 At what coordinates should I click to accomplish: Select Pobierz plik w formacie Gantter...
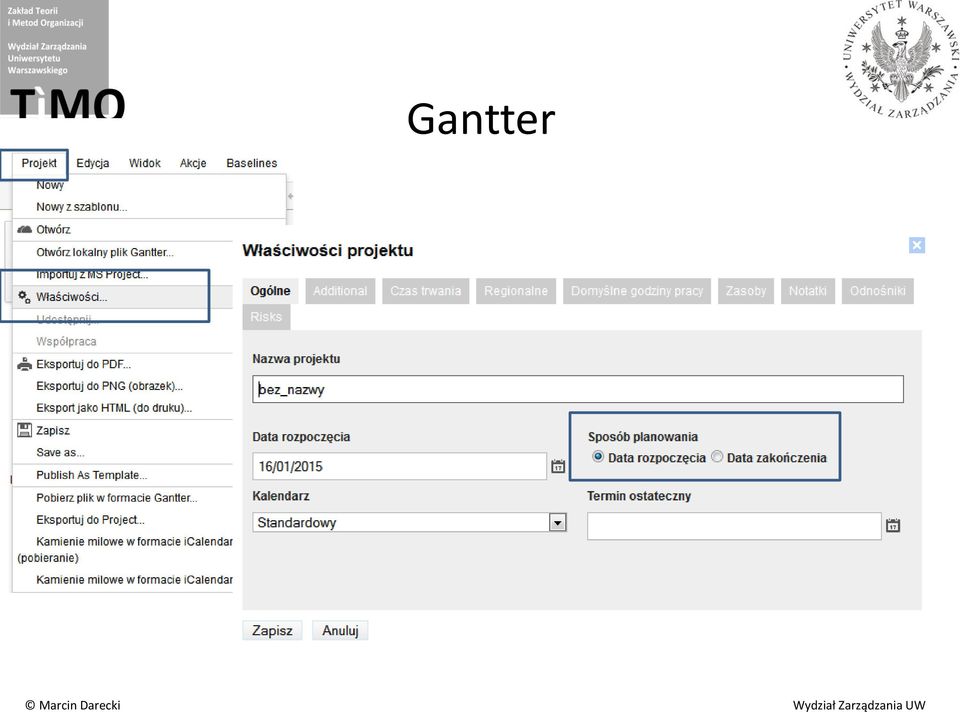coord(116,498)
